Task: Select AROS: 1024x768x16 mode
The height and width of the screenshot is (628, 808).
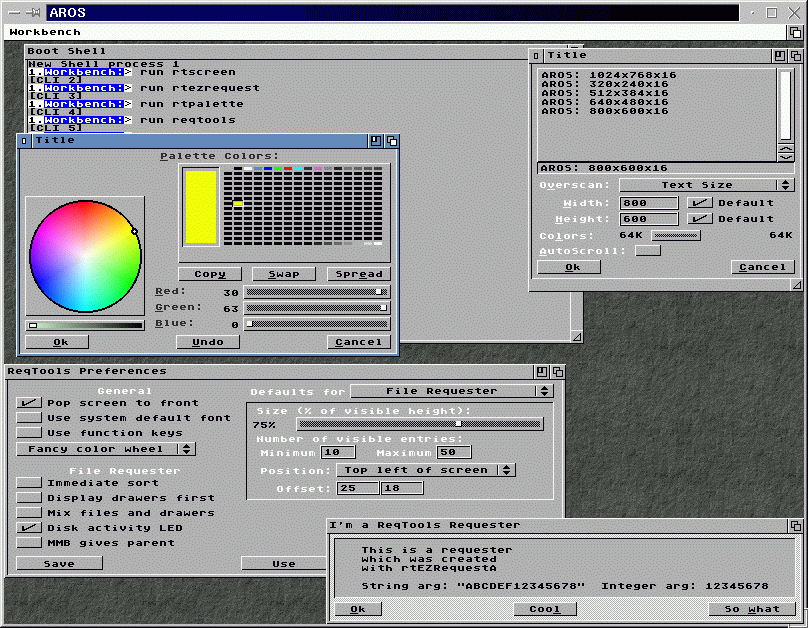Action: point(608,75)
